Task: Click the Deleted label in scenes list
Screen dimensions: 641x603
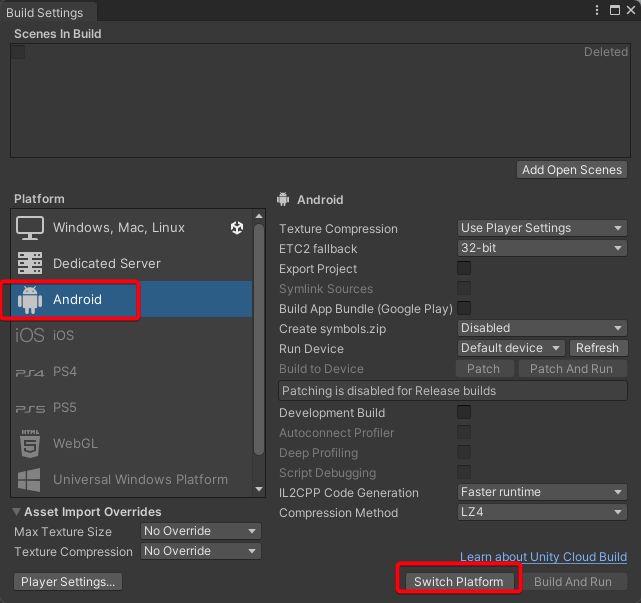Action: 605,52
